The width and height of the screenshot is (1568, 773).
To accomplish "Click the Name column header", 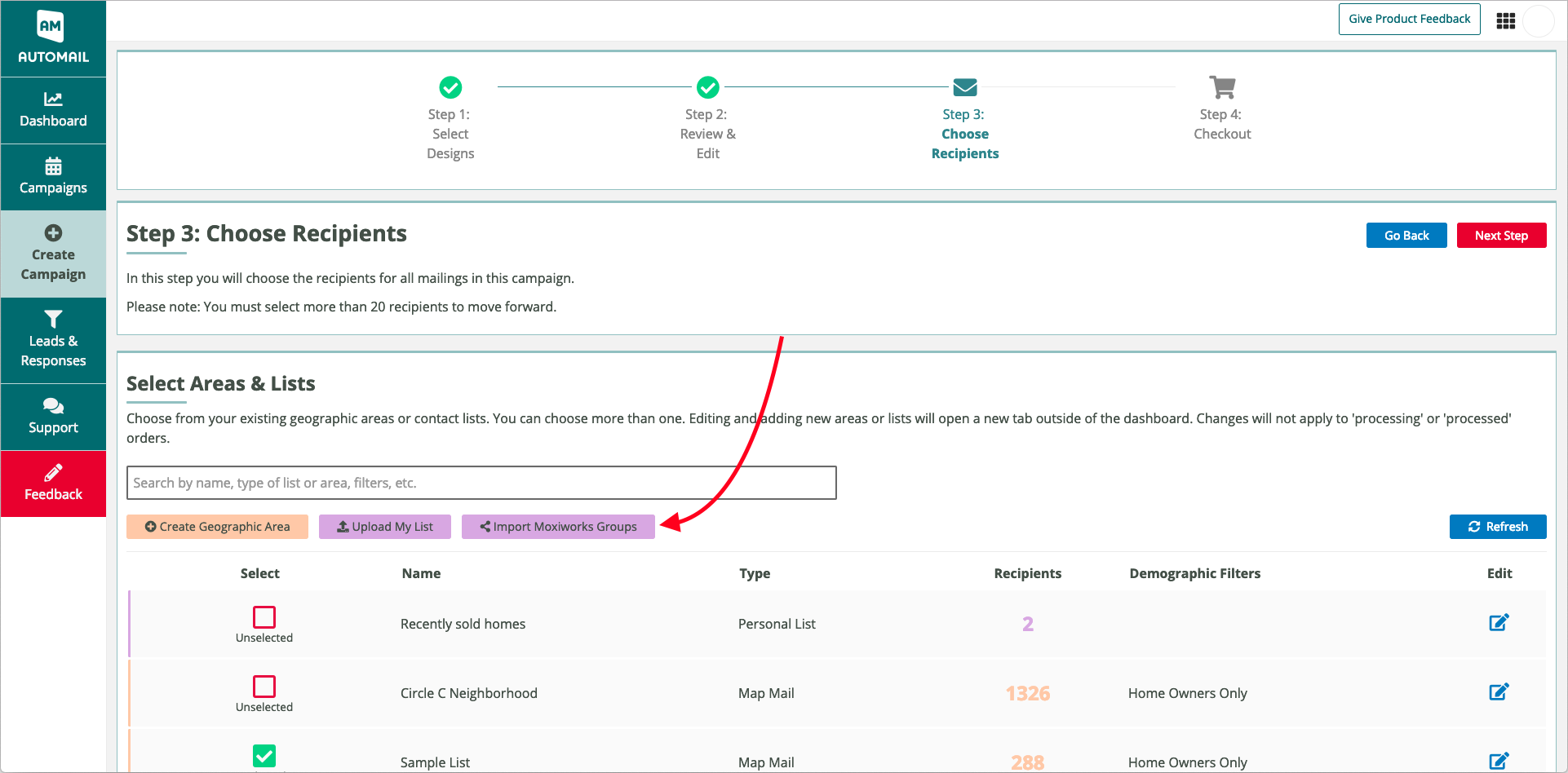I will coord(421,573).
